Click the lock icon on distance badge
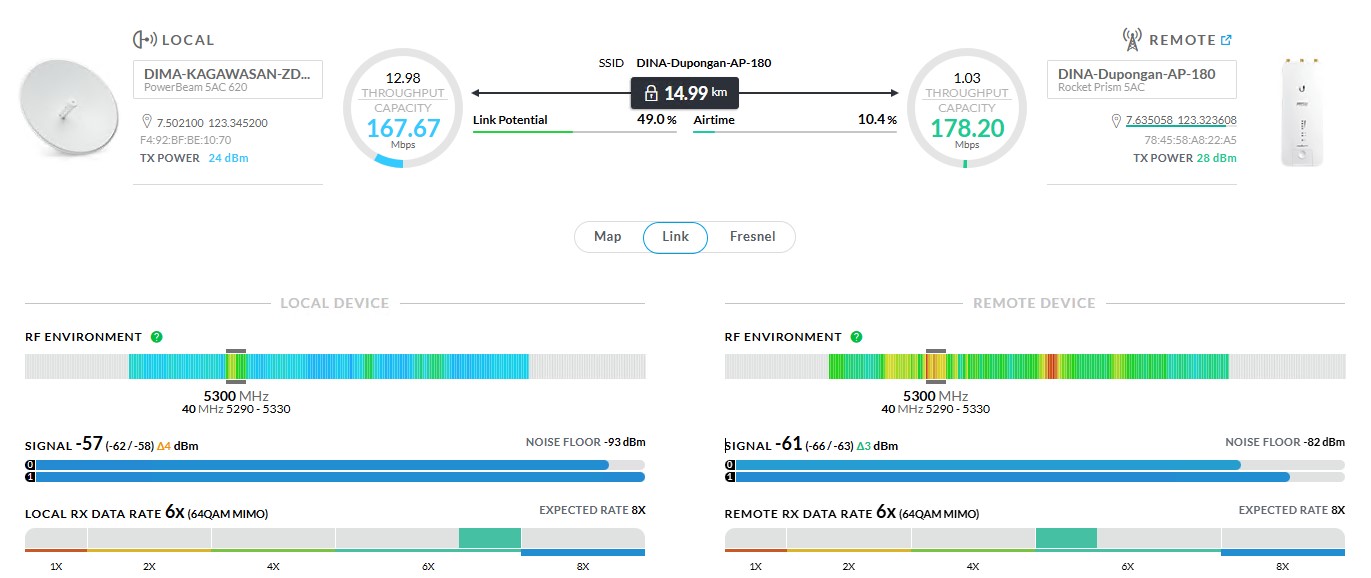The image size is (1371, 578). pos(651,93)
